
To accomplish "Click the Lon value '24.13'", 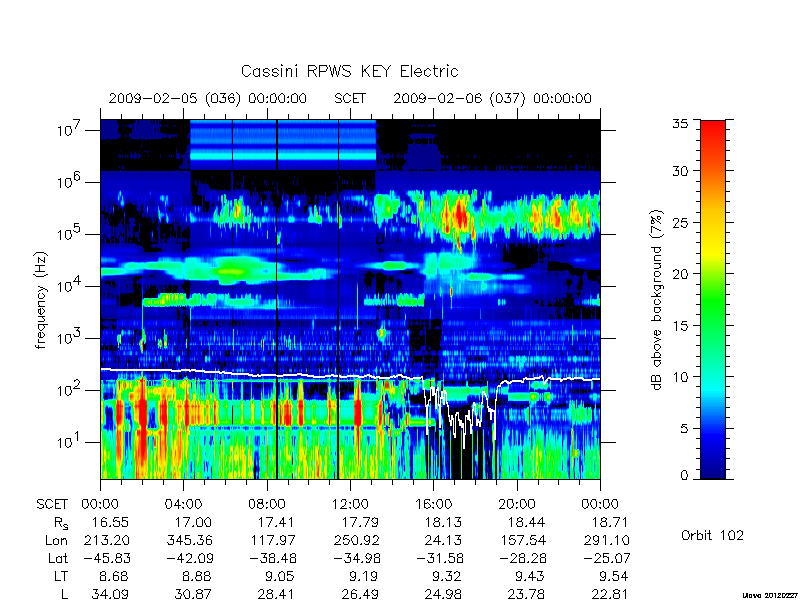I will click(443, 540).
